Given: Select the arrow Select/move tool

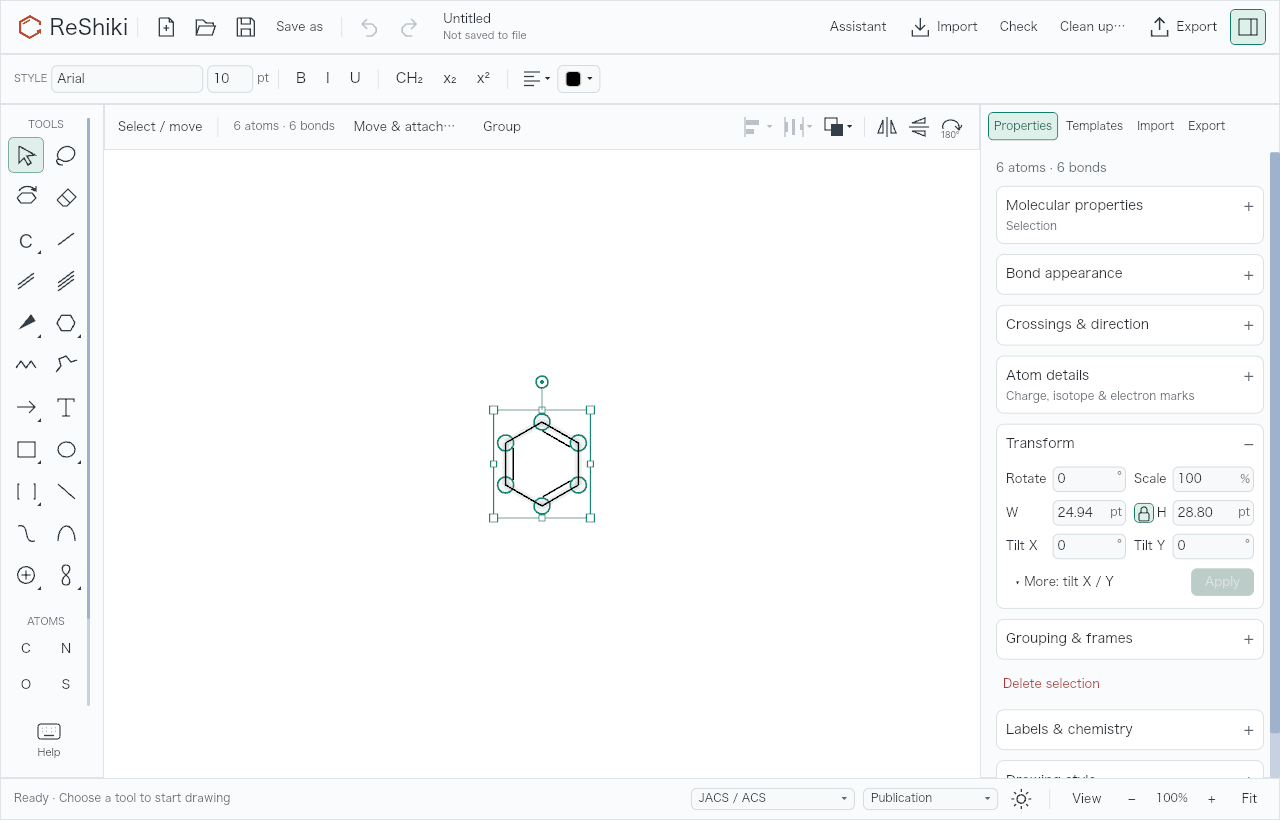Looking at the screenshot, I should click(x=26, y=156).
